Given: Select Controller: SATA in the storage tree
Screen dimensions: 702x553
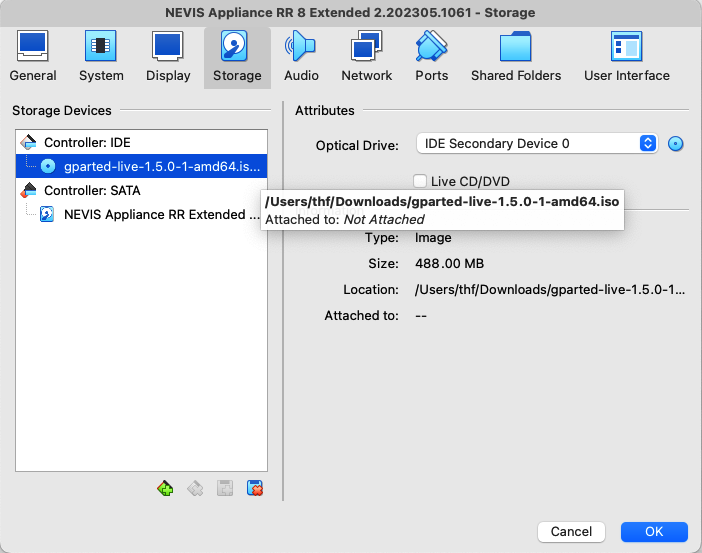Looking at the screenshot, I should tap(91, 190).
